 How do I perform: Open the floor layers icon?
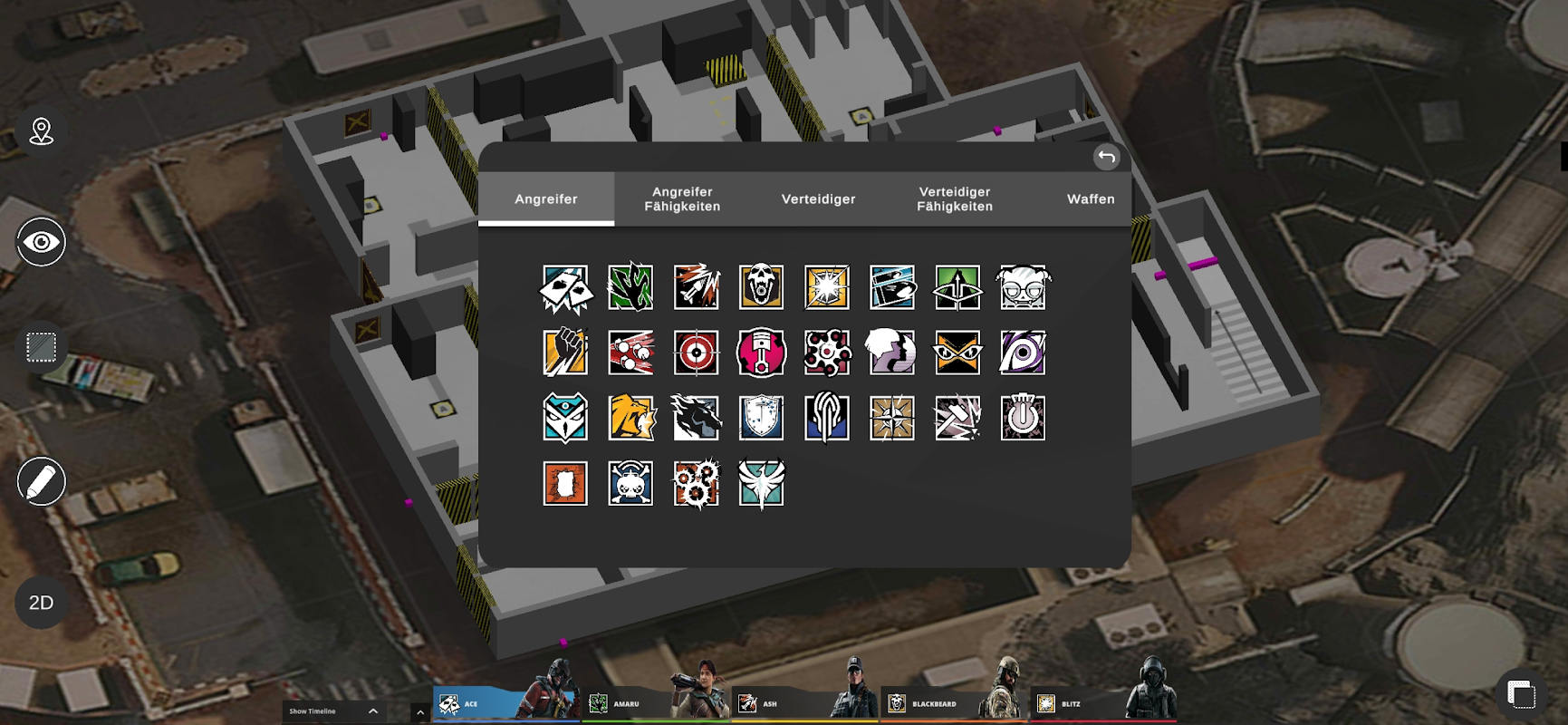[x=1522, y=695]
